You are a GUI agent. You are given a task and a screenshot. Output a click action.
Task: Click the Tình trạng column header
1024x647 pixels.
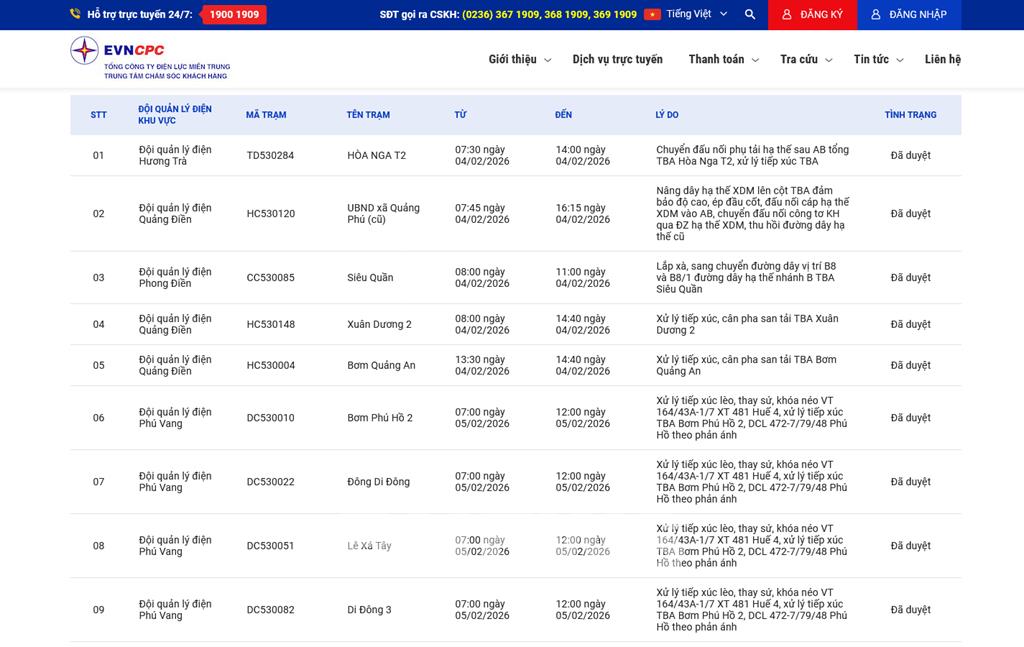pos(910,115)
